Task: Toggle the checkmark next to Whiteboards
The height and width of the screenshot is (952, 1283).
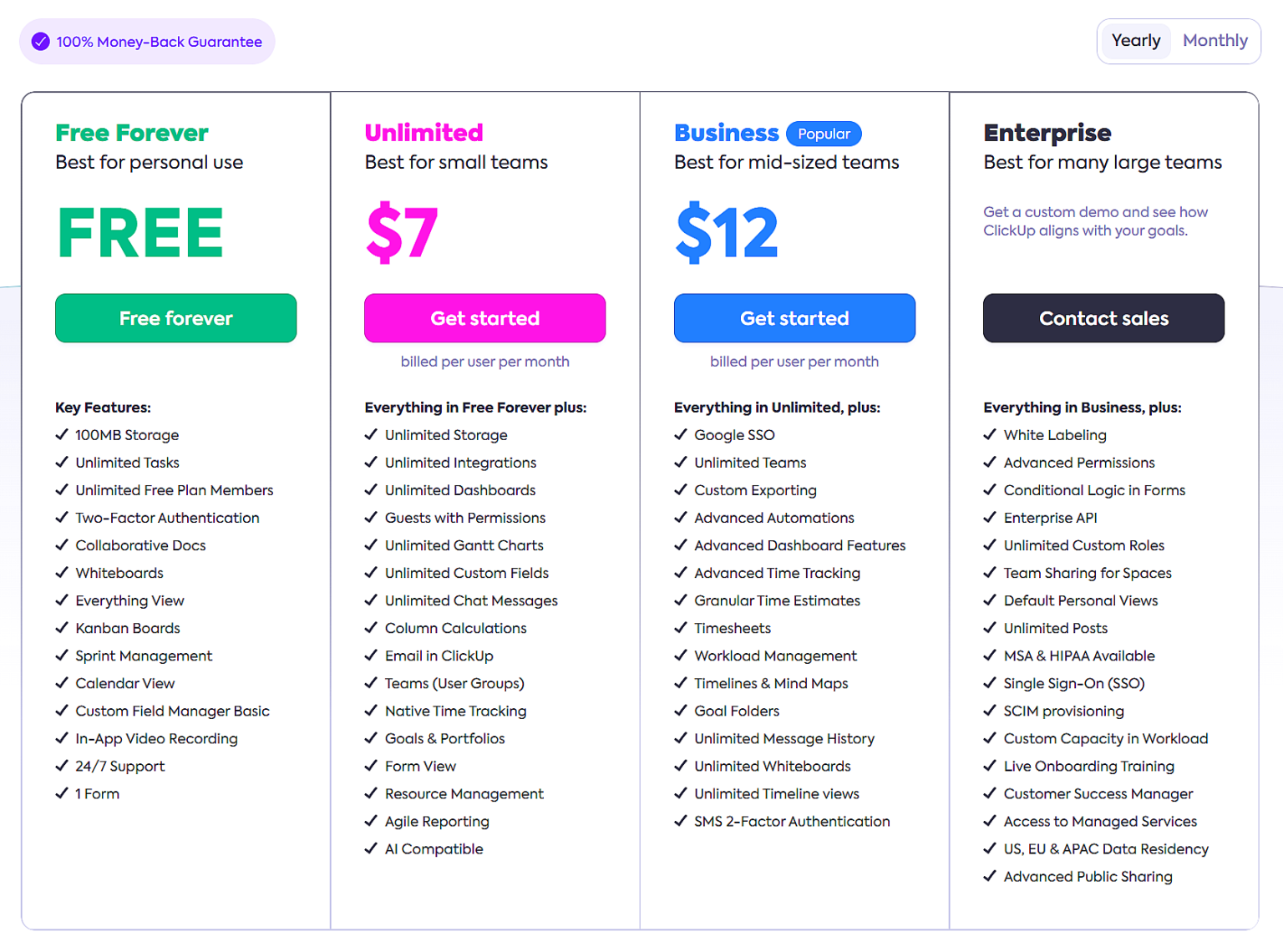Action: tap(62, 573)
